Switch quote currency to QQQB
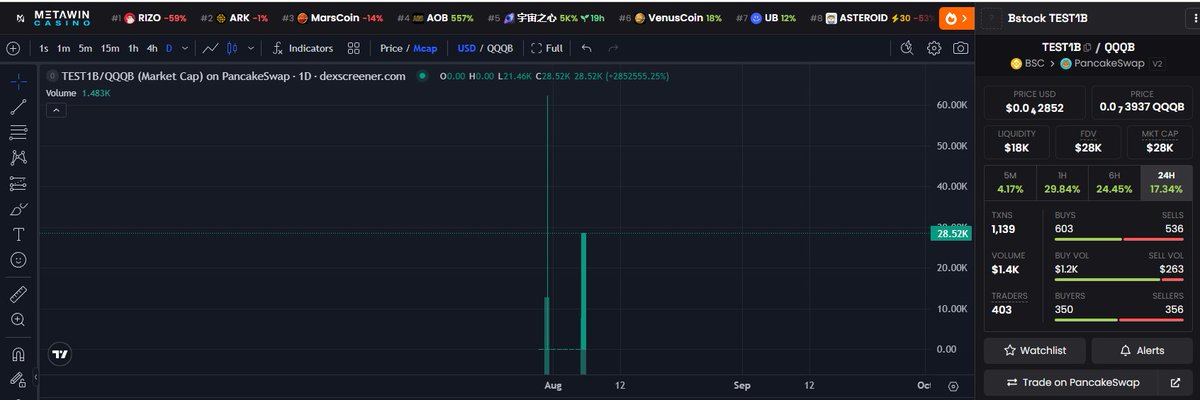 (x=502, y=48)
